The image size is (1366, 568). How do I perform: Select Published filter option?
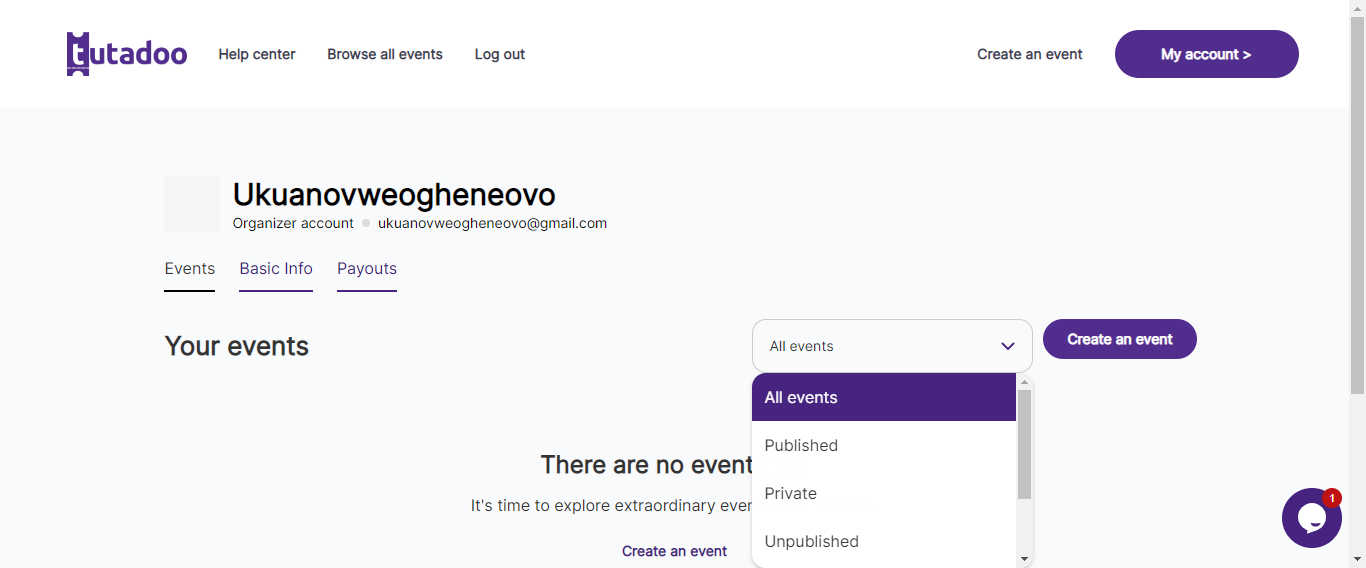click(x=884, y=445)
